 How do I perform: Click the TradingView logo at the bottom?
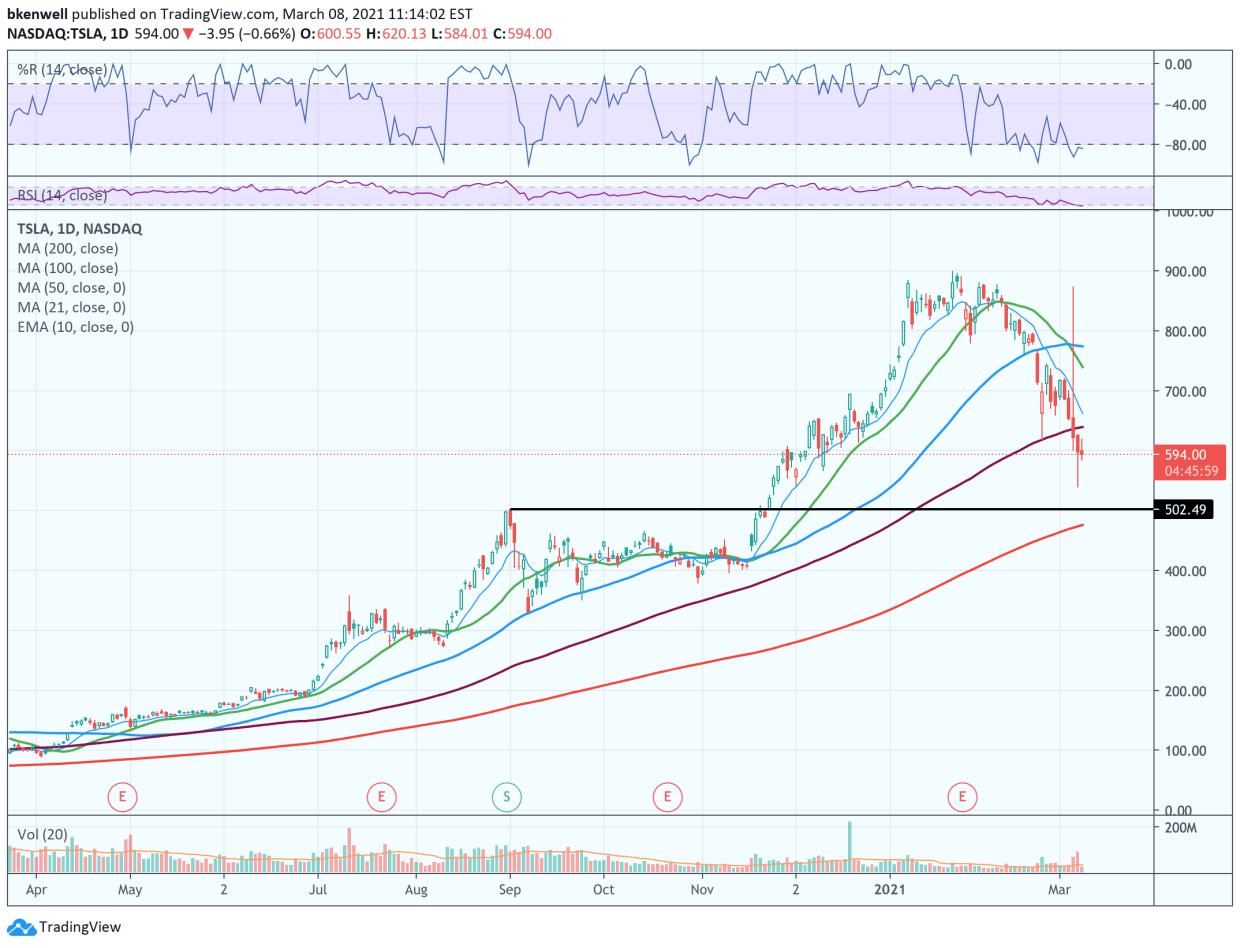(65, 927)
